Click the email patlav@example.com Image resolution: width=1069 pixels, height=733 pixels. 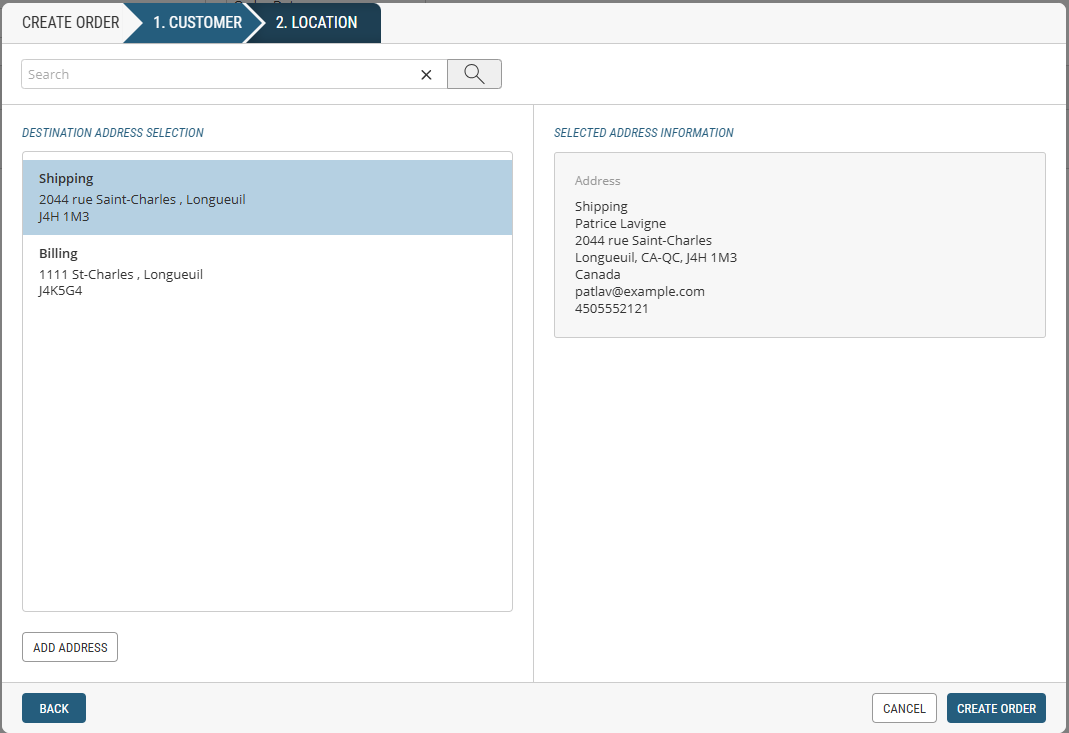click(640, 291)
